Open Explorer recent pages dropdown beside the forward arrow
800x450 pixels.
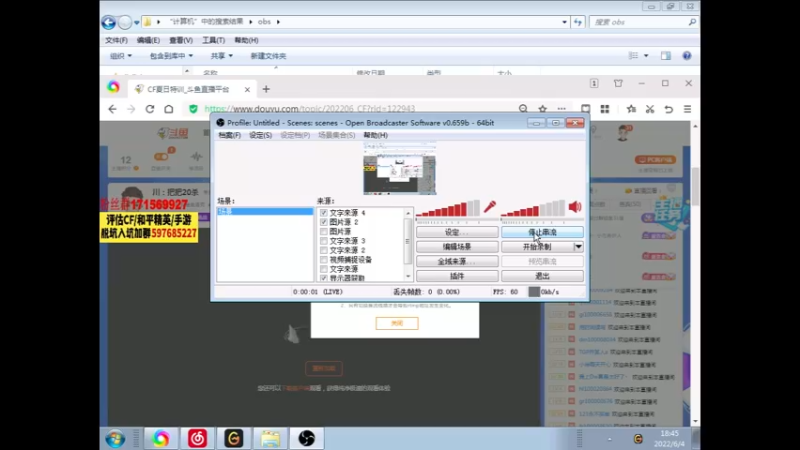click(x=137, y=22)
